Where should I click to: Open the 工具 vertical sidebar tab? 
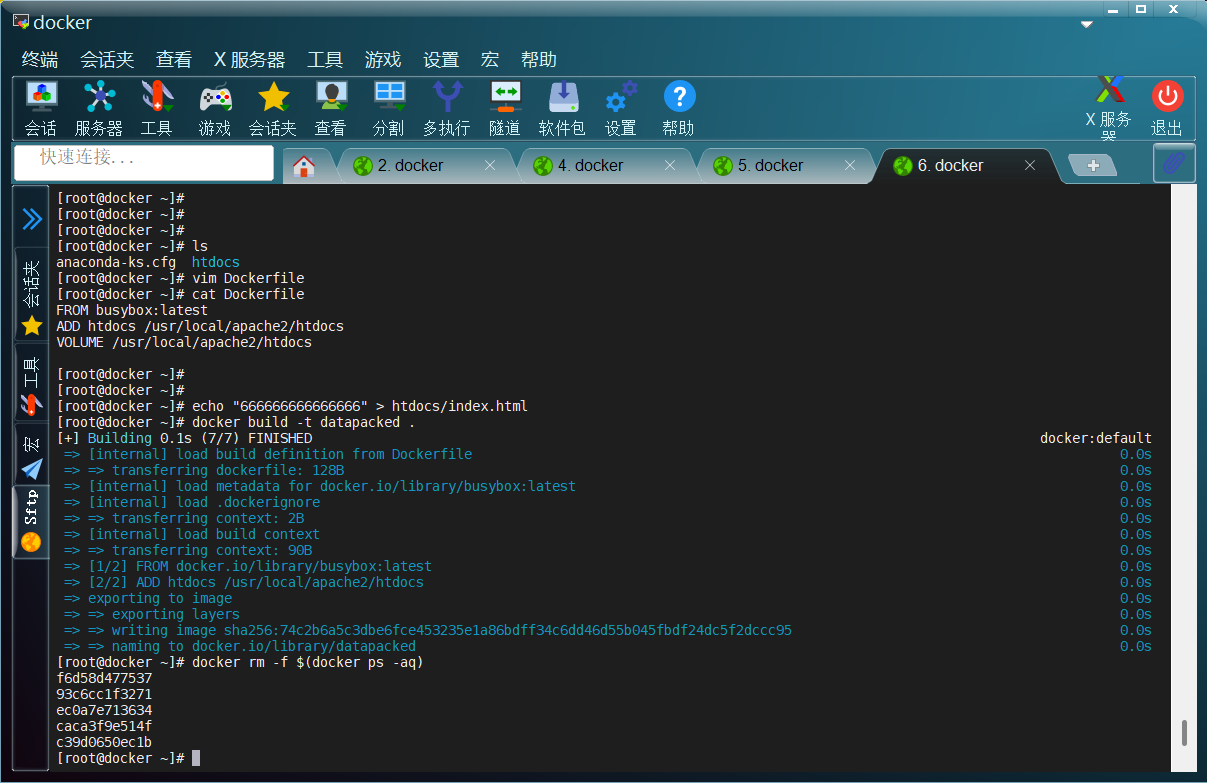[x=32, y=384]
